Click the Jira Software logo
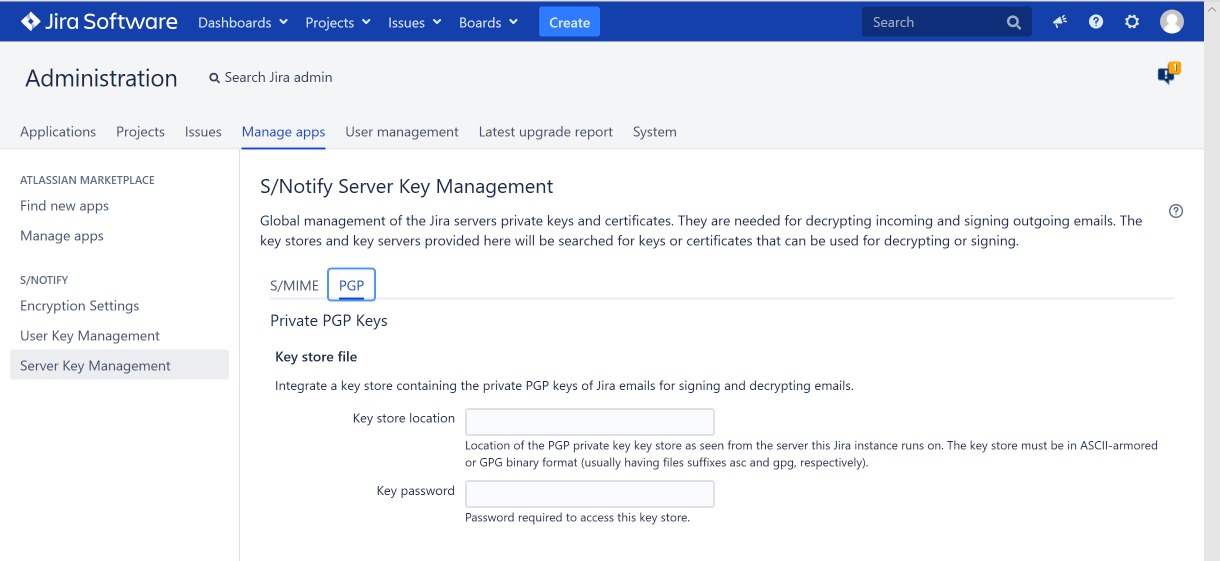This screenshot has width=1220, height=561. click(99, 22)
